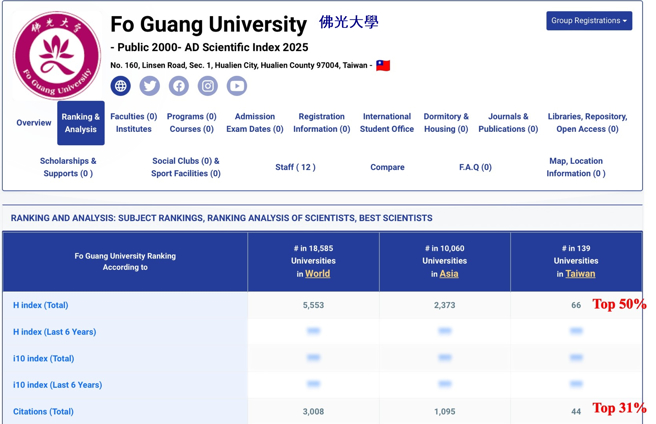This screenshot has width=656, height=424.
Task: Open the Twitter profile icon
Action: [x=150, y=86]
